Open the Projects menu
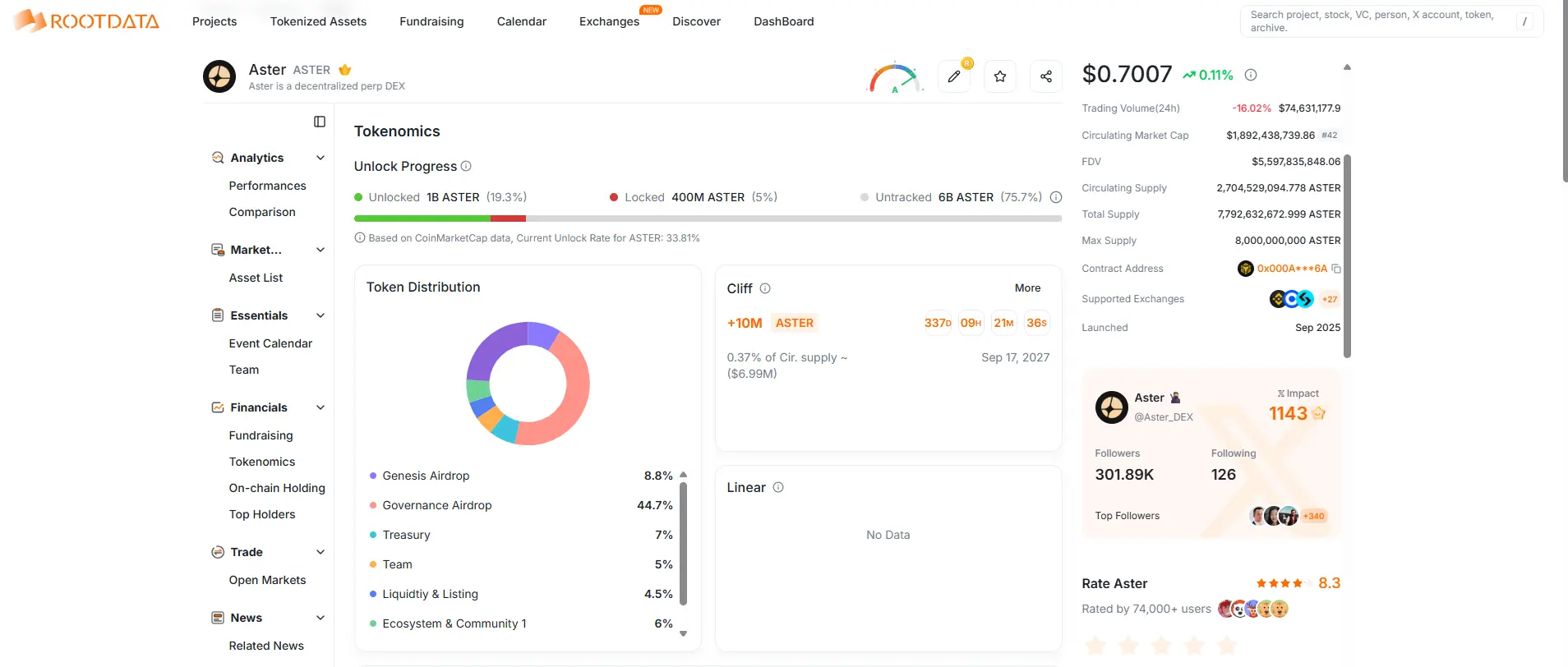1568x667 pixels. coord(214,21)
